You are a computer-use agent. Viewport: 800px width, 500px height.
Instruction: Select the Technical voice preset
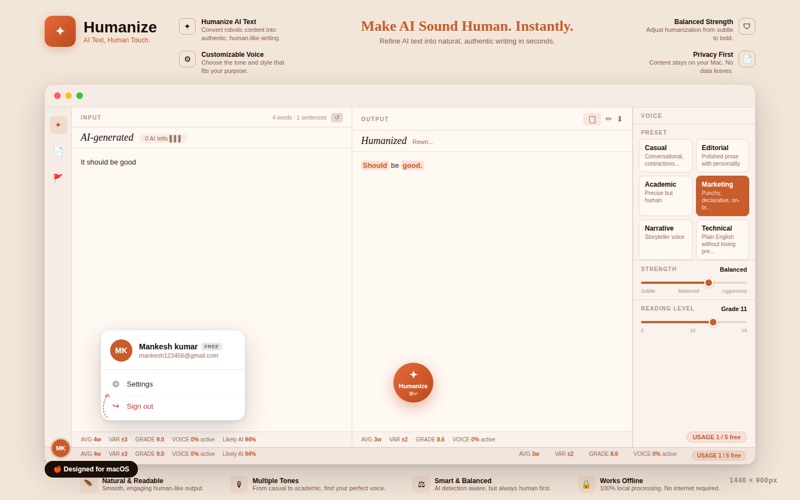click(x=722, y=239)
